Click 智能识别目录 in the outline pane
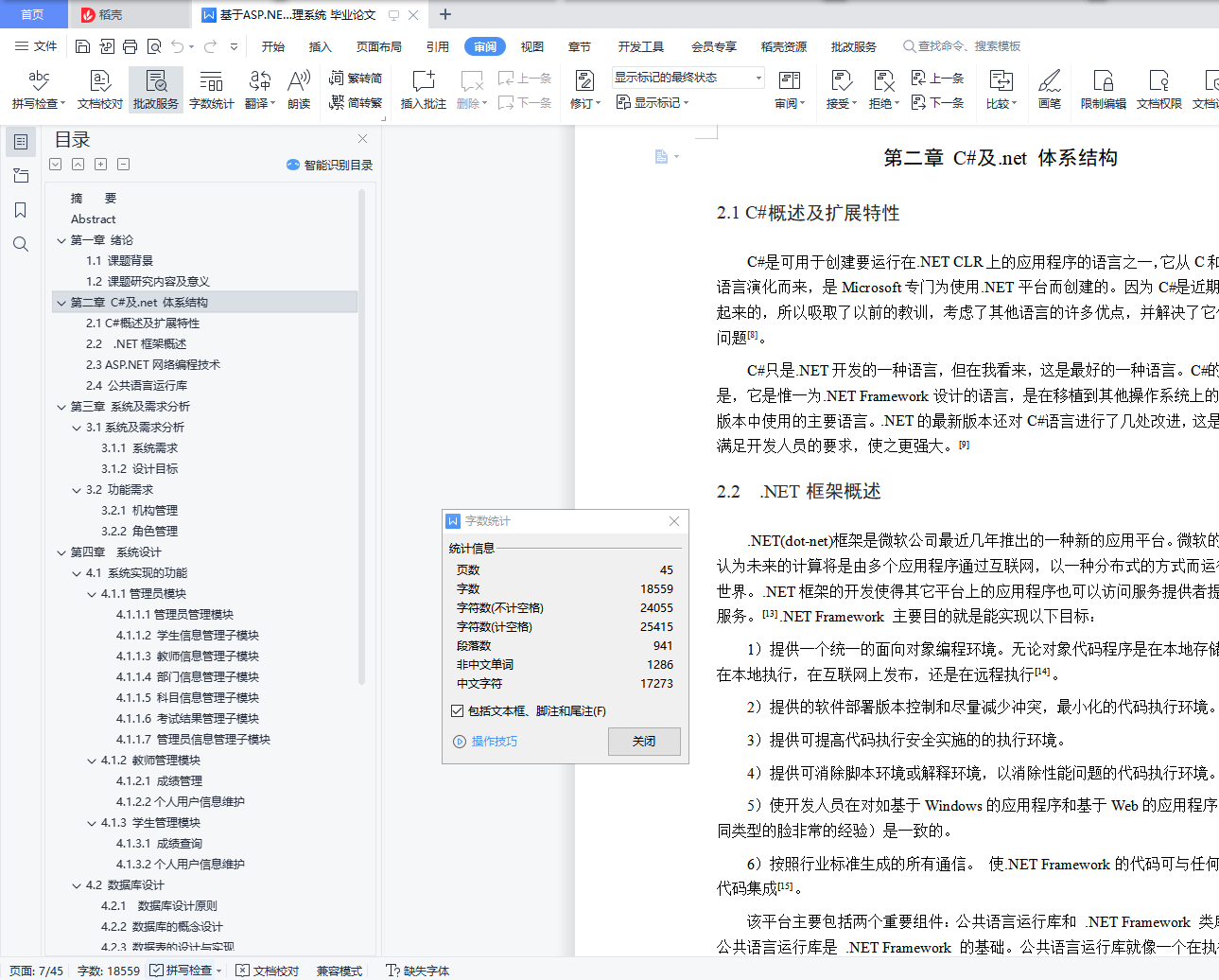The width and height of the screenshot is (1219, 980). [x=330, y=165]
